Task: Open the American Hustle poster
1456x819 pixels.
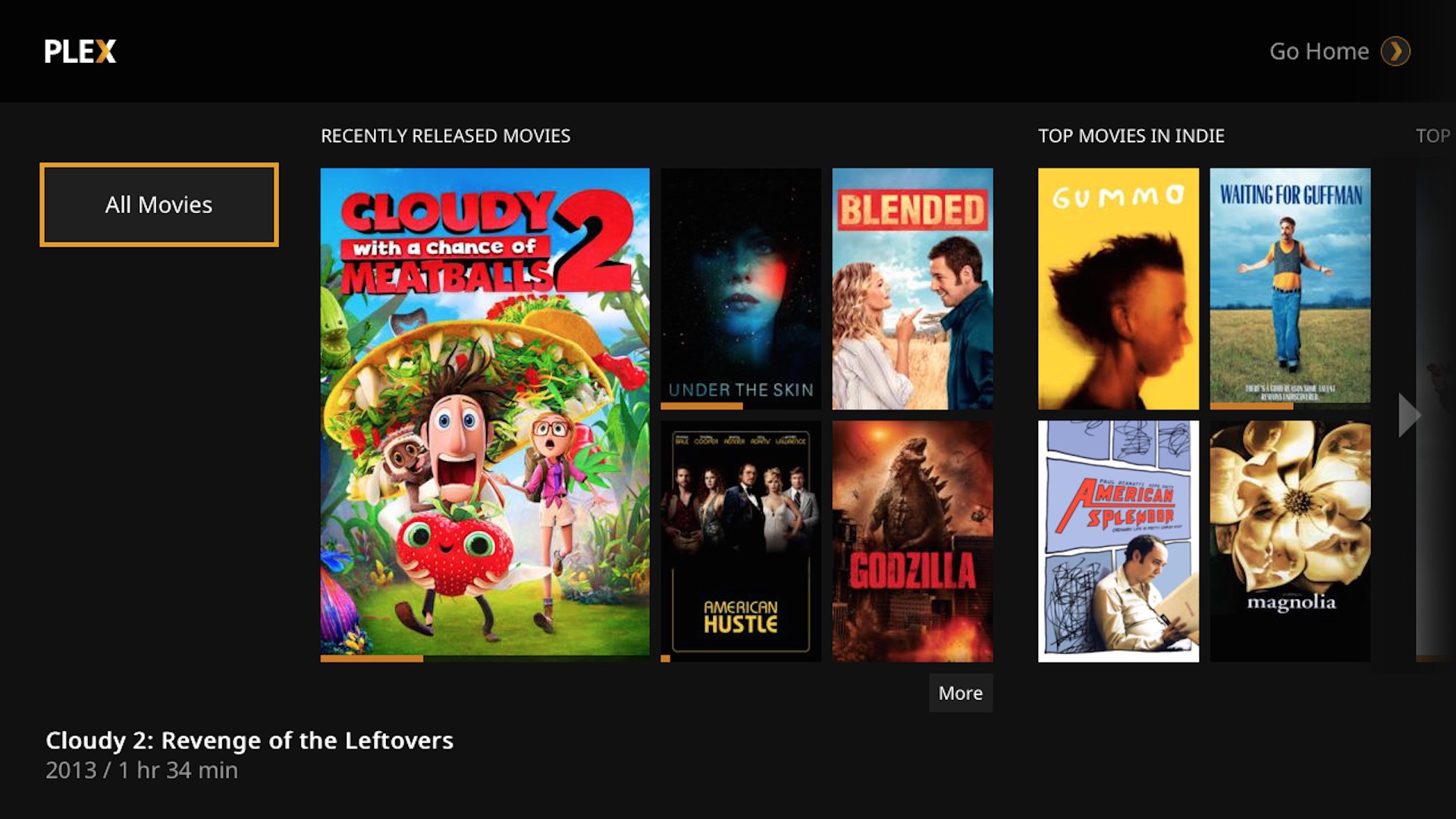Action: (741, 541)
